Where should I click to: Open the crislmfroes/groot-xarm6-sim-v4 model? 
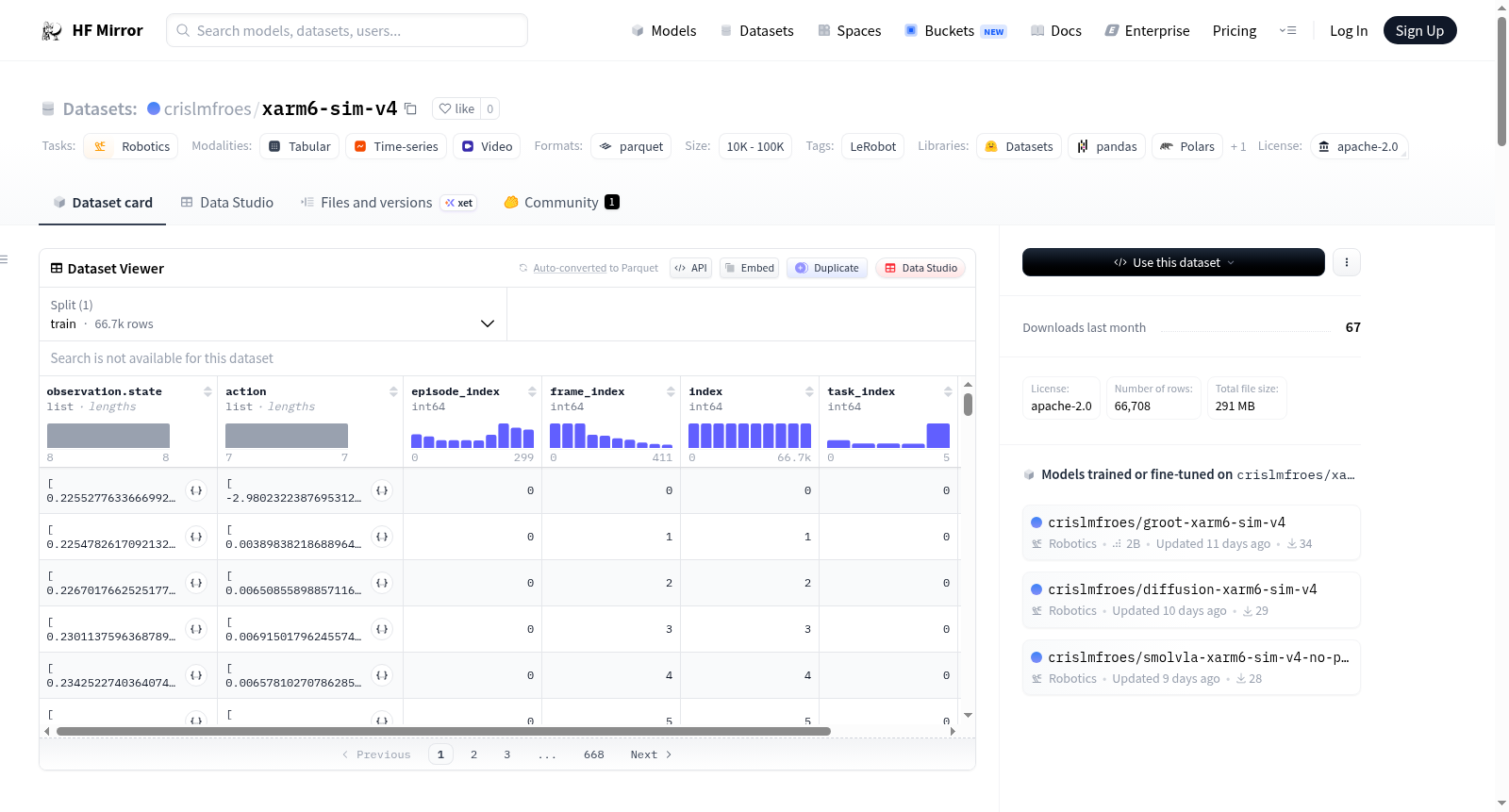(x=1191, y=533)
